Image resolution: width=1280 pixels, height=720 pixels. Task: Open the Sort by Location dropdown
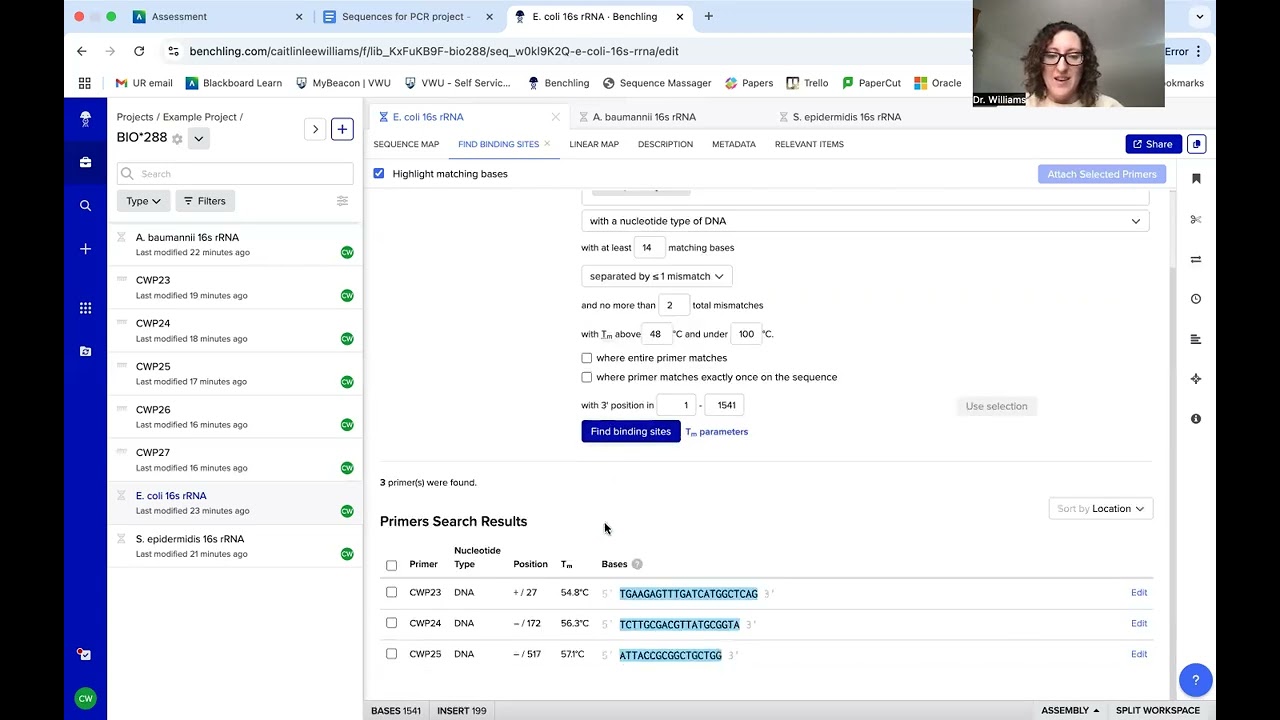coord(1100,509)
